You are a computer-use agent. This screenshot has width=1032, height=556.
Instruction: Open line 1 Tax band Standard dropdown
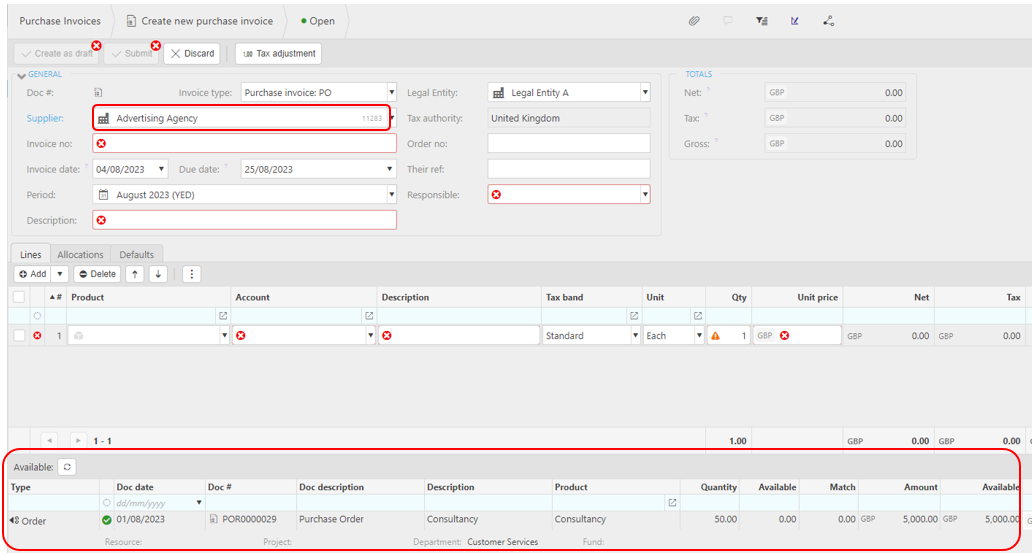635,336
